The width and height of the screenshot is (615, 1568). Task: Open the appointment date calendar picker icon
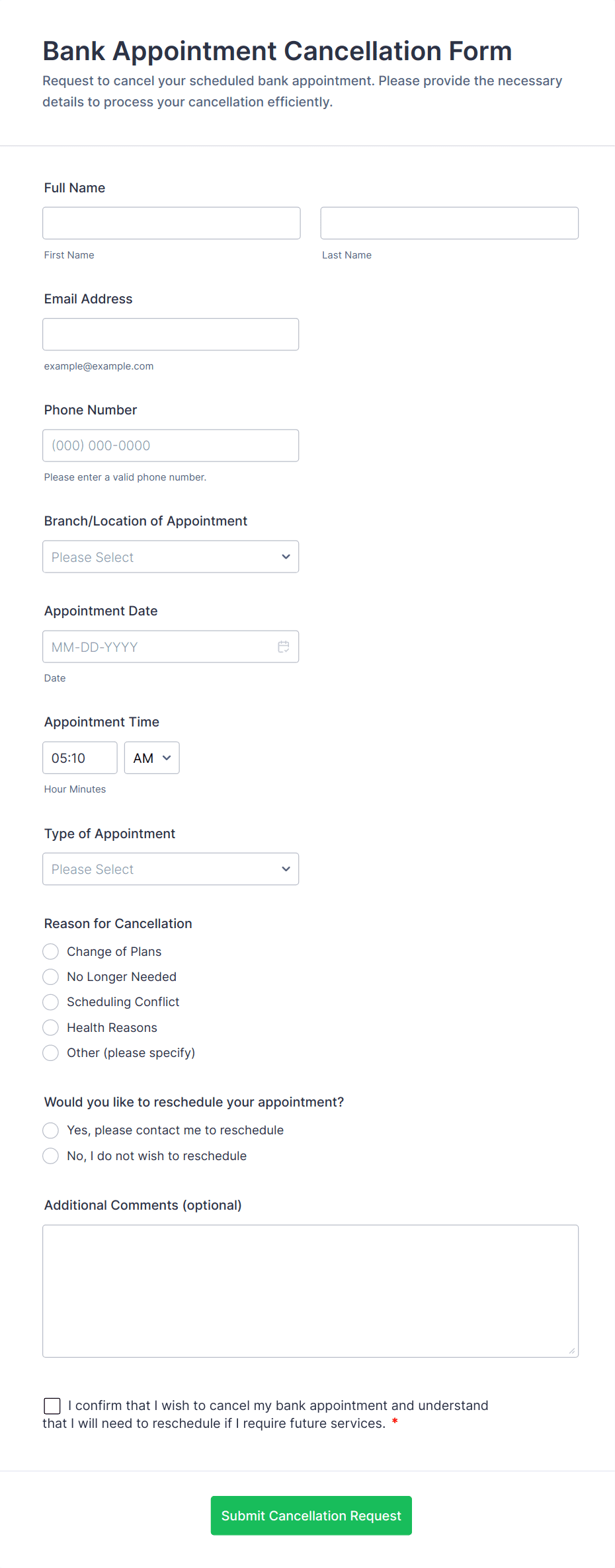click(x=284, y=647)
